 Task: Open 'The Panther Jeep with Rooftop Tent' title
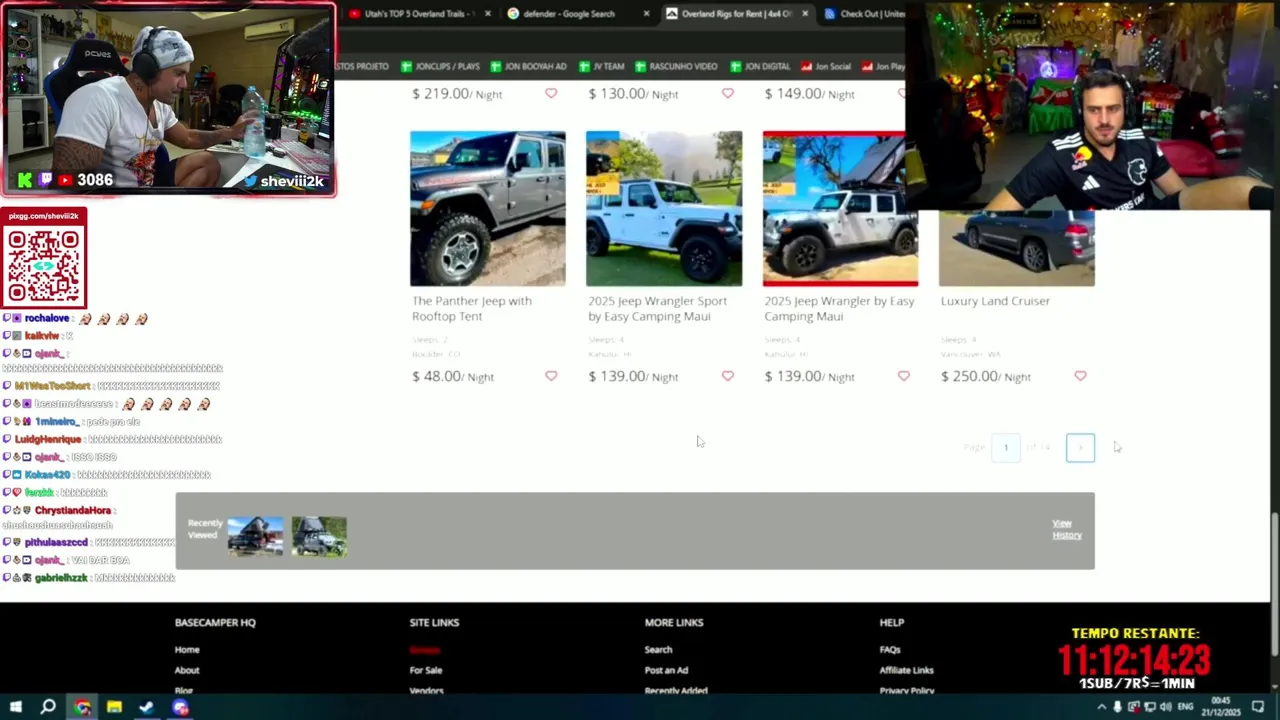[x=472, y=308]
